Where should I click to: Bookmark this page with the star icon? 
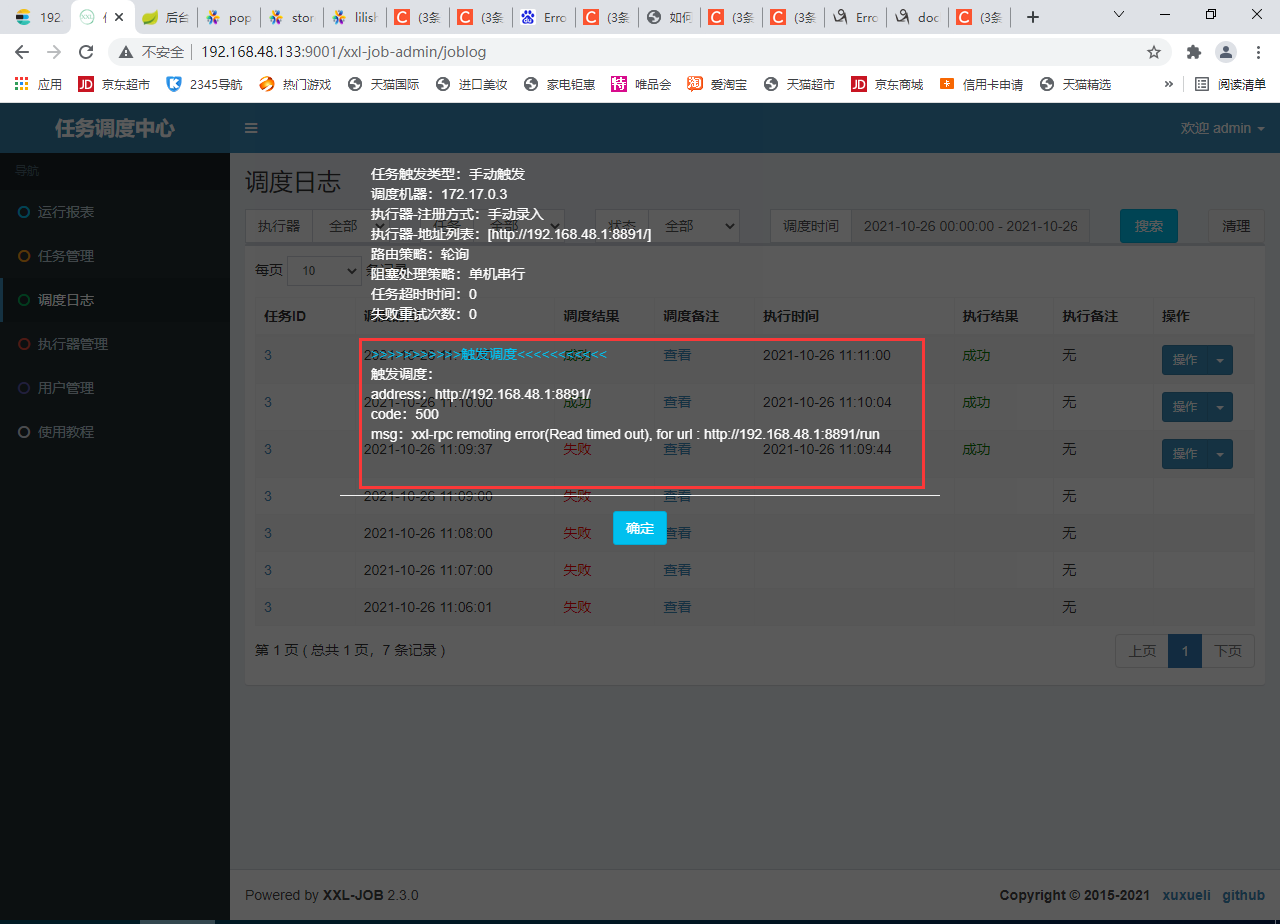1154,52
